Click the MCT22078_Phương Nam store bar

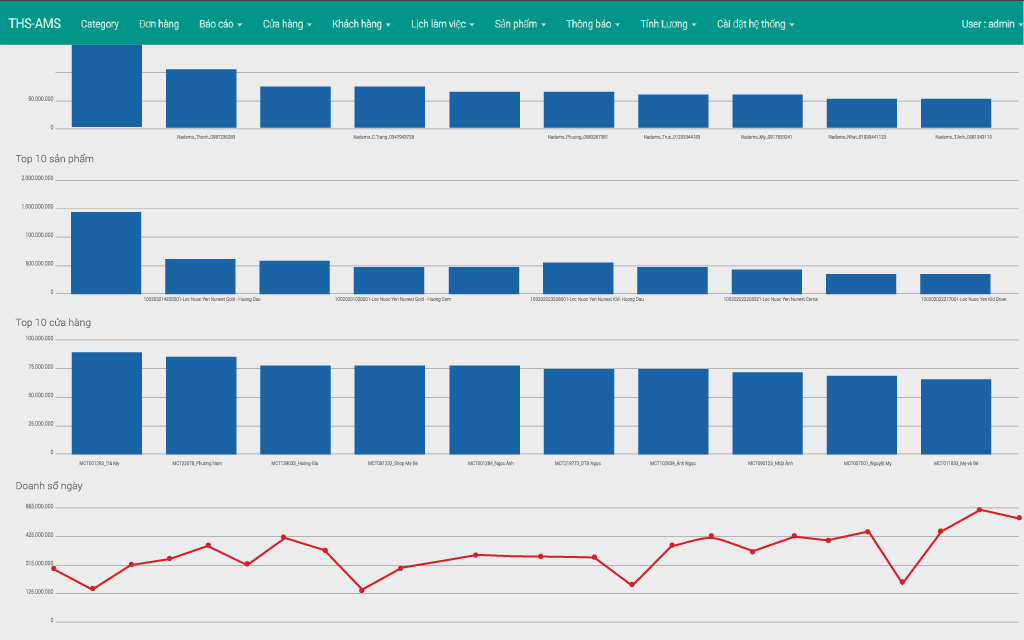pyautogui.click(x=201, y=407)
